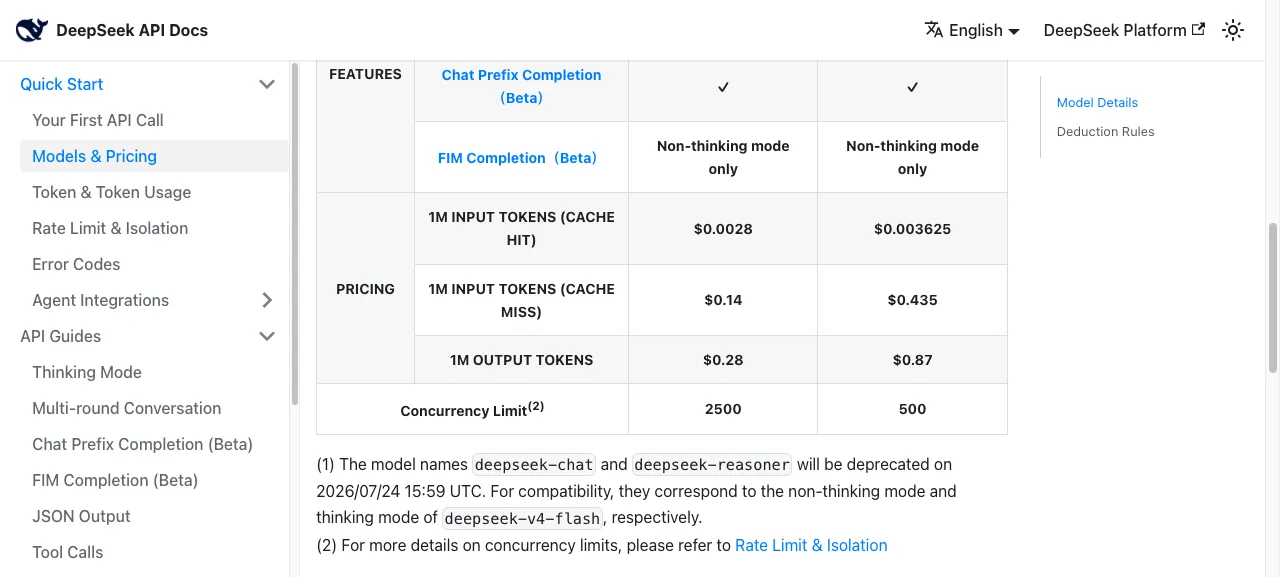Open the English language dropdown

click(x=972, y=30)
